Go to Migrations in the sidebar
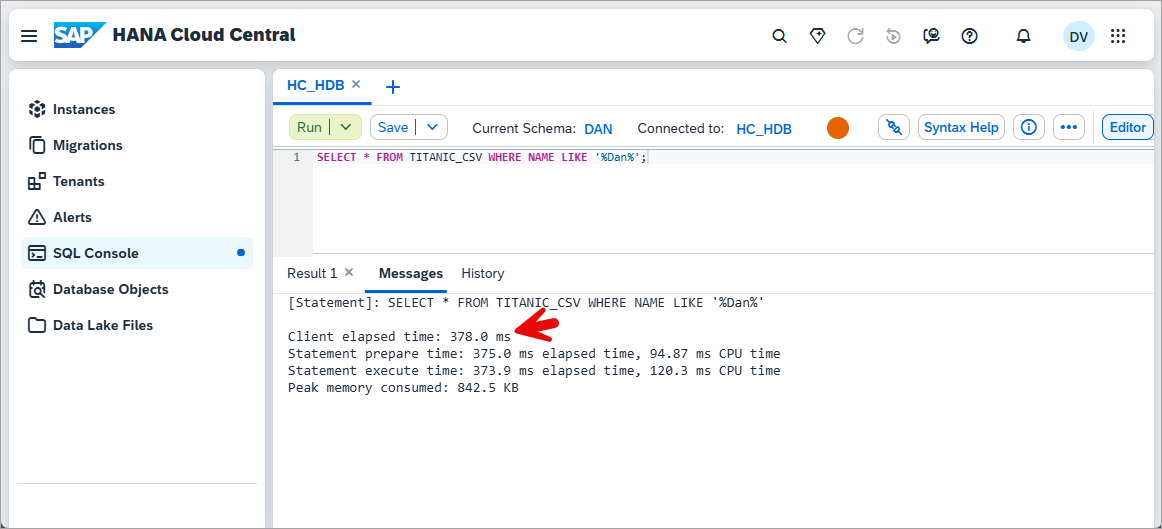 (x=137, y=145)
